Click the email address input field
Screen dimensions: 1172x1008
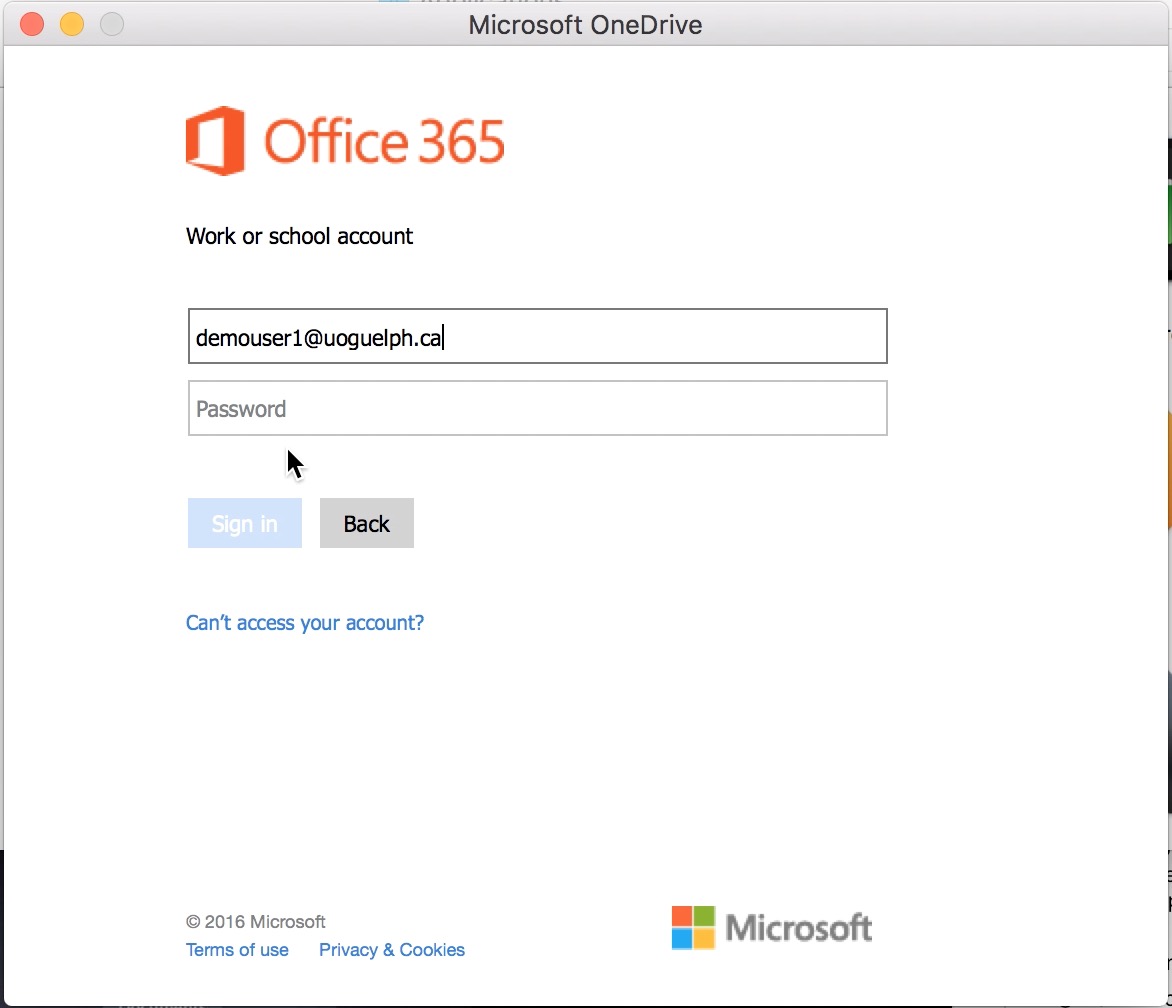(537, 336)
